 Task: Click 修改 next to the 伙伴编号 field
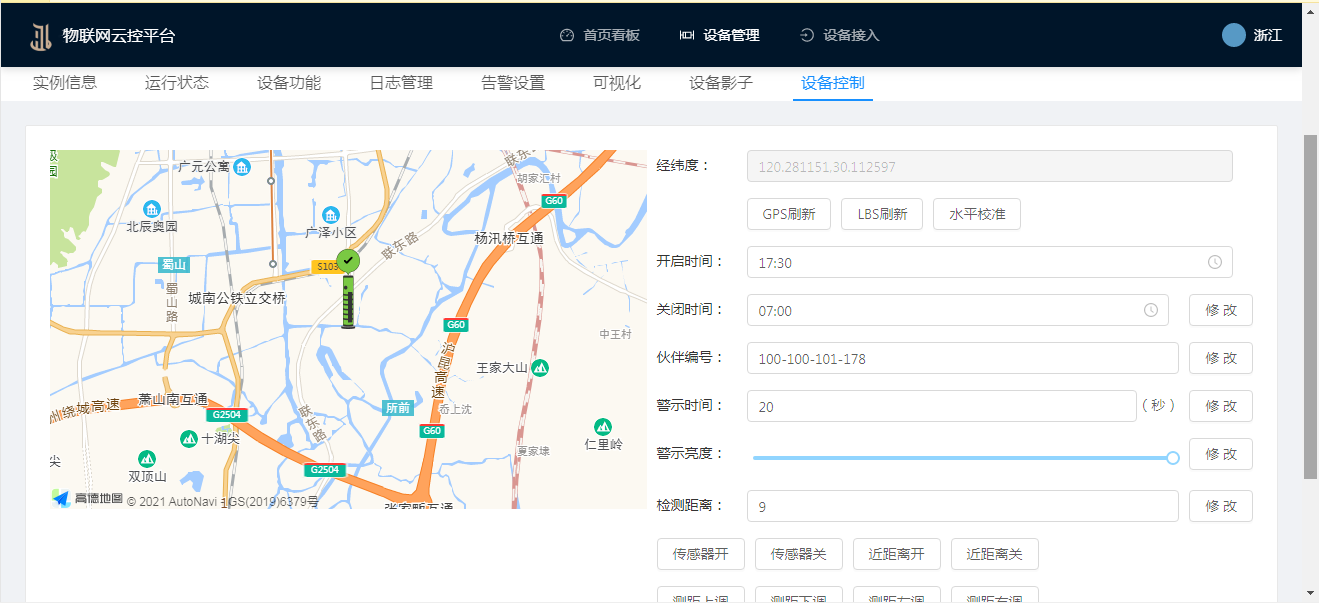click(x=1220, y=358)
